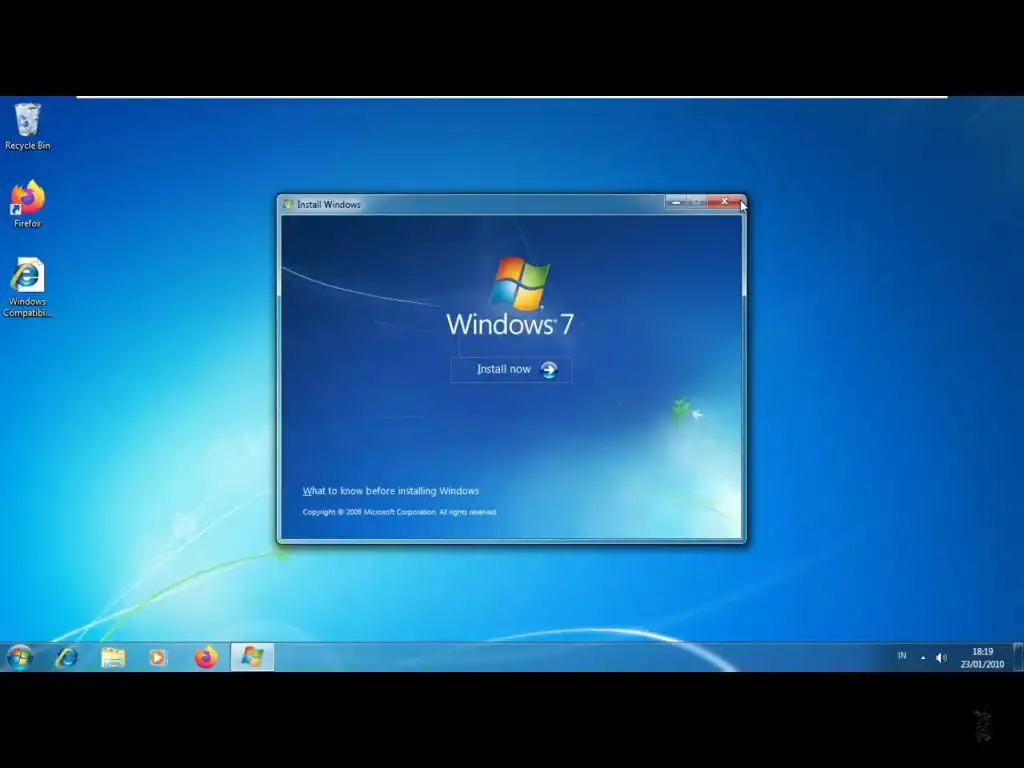Launch Windows Media Player from taskbar
Viewport: 1024px width, 768px height.
point(157,657)
